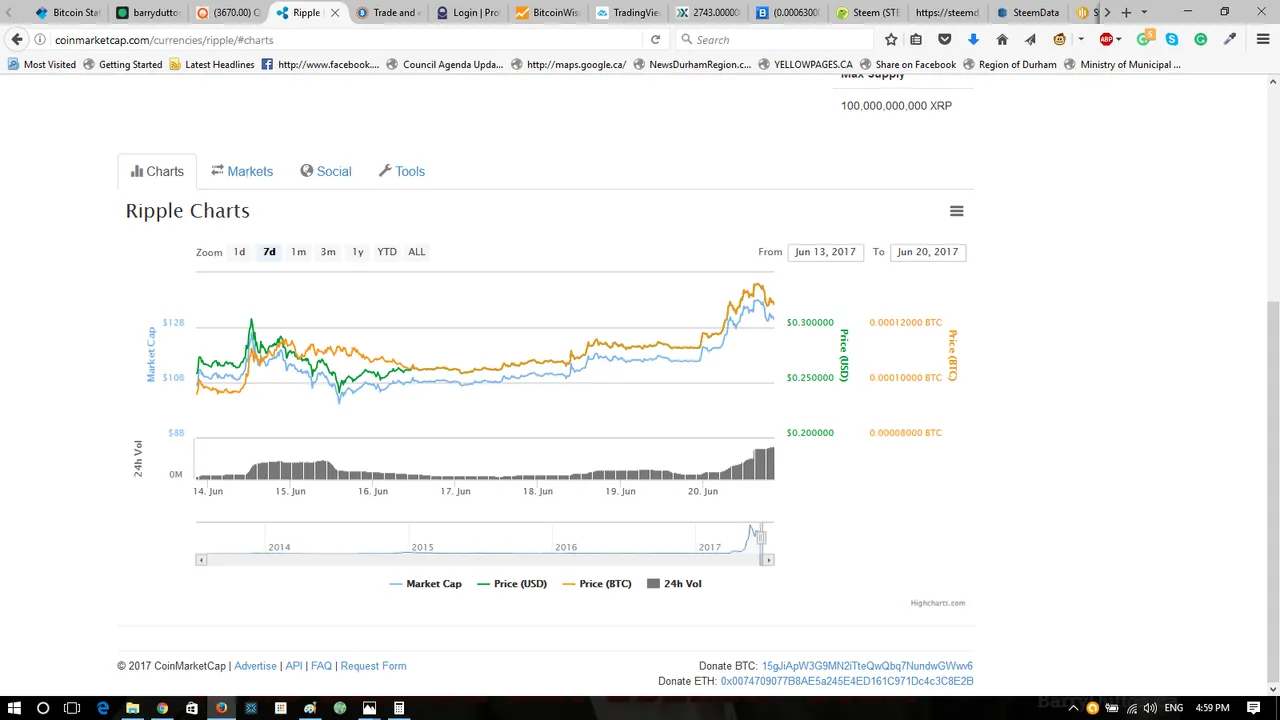
Task: Focus the Firefox search box
Action: 775,40
